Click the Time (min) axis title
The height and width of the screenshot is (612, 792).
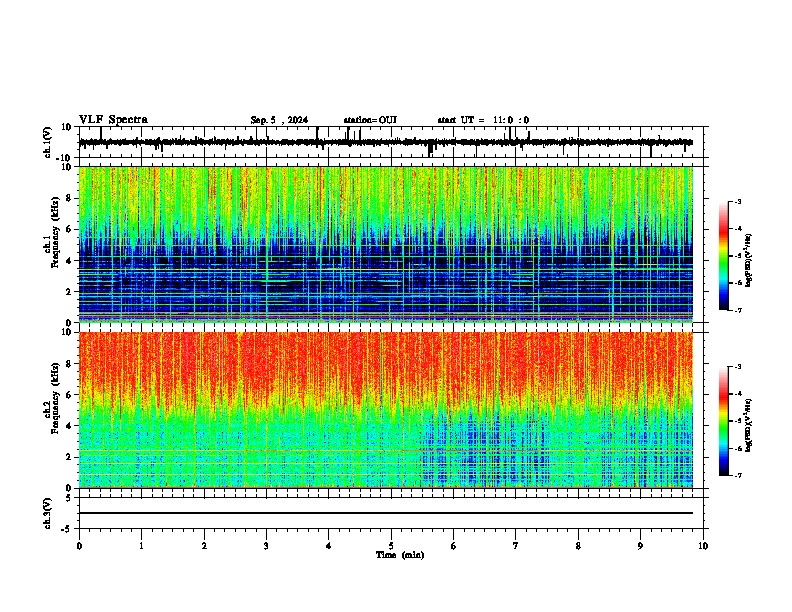400,555
